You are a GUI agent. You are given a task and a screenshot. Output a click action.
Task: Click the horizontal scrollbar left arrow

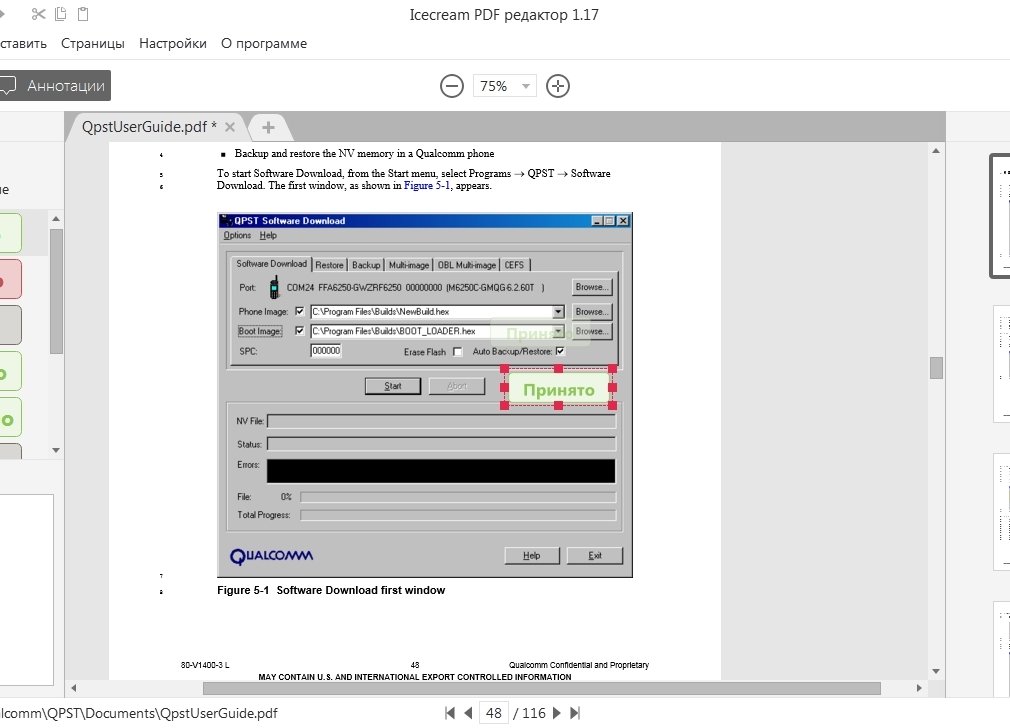[x=73, y=688]
